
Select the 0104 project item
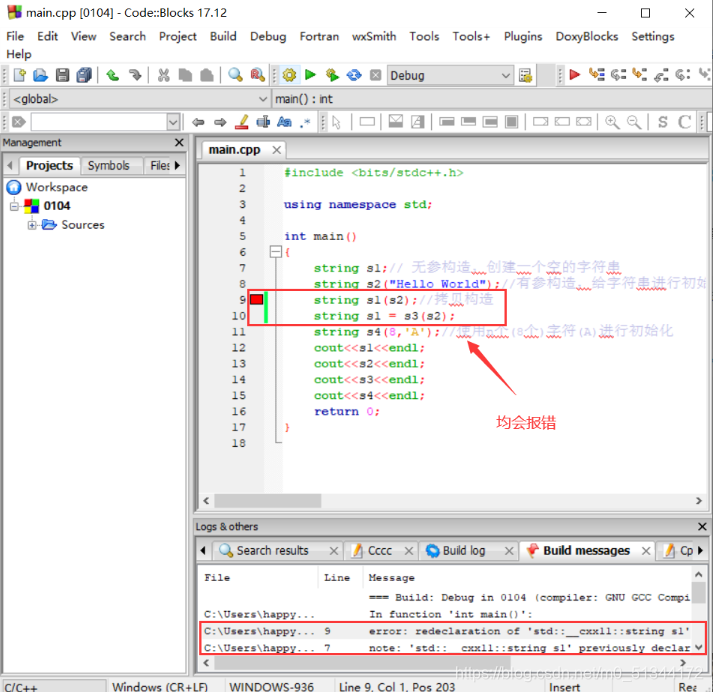pyautogui.click(x=57, y=206)
